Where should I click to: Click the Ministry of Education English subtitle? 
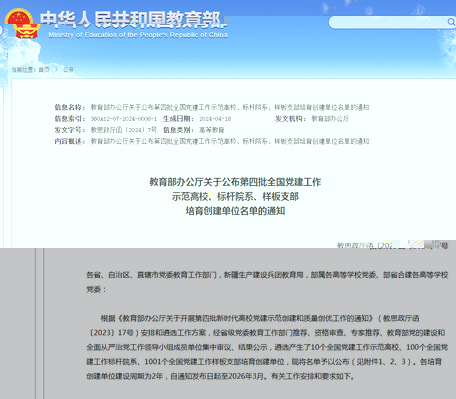pos(138,35)
